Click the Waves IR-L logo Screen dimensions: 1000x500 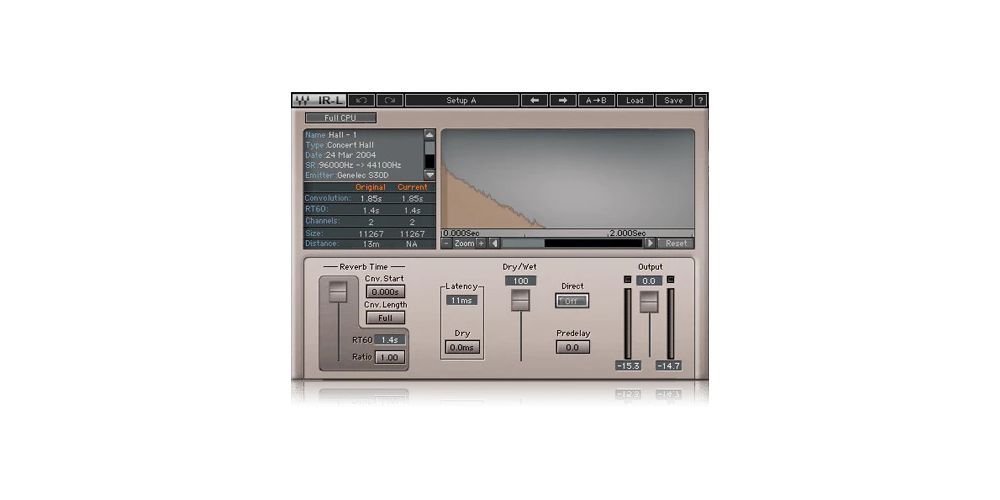[320, 101]
